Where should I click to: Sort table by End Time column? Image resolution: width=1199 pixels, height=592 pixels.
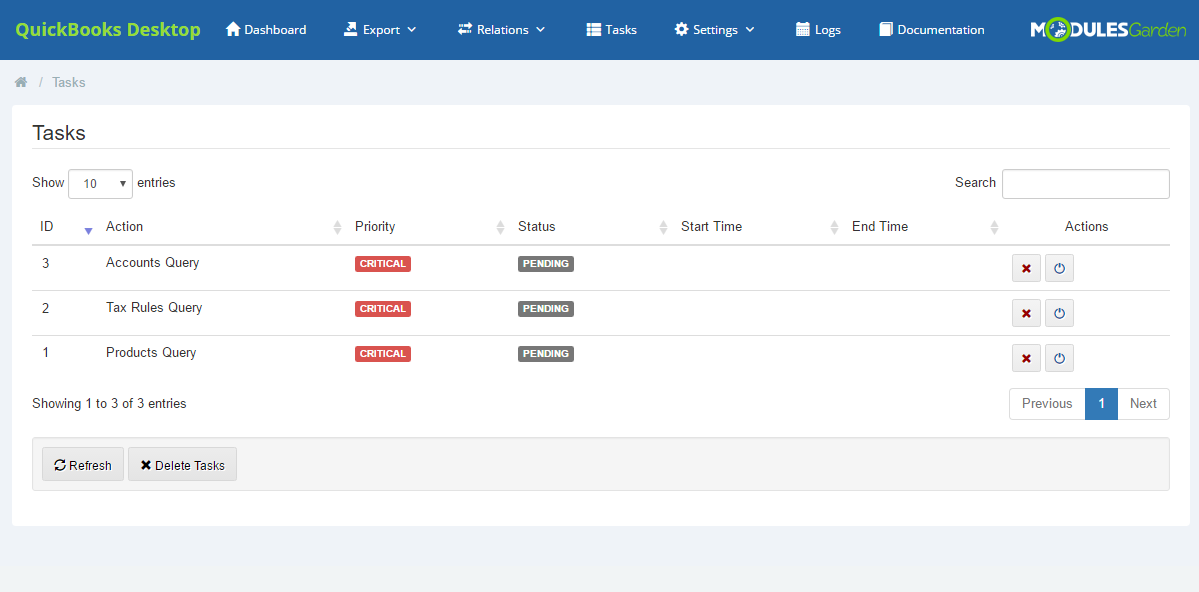point(924,226)
